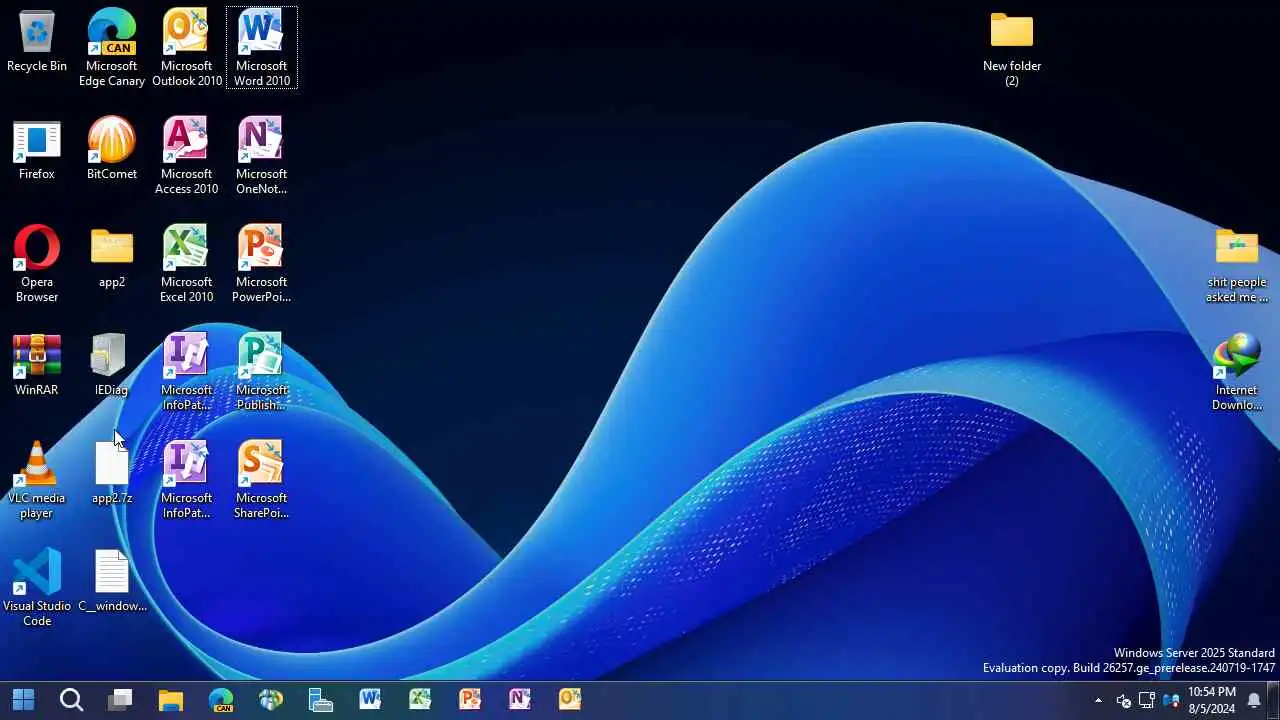Select the IEDiag desktop icon

(111, 365)
